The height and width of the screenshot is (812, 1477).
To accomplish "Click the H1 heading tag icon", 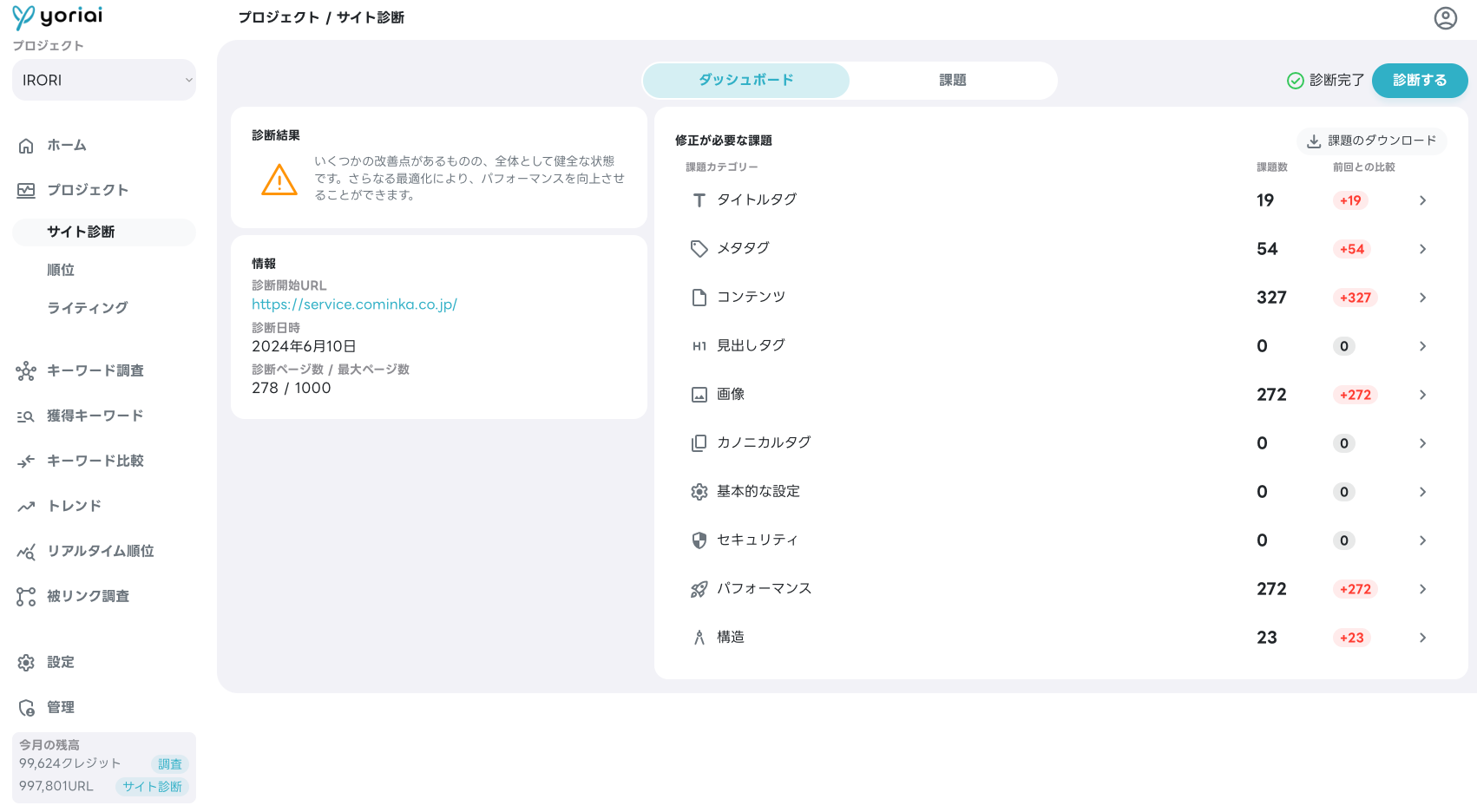I will point(699,346).
